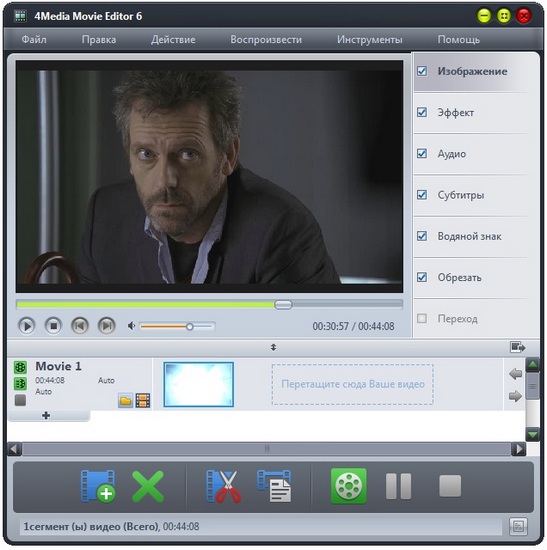This screenshot has width=547, height=550.
Task: Click the horizontal scrollbar left arrow
Action: (14, 449)
